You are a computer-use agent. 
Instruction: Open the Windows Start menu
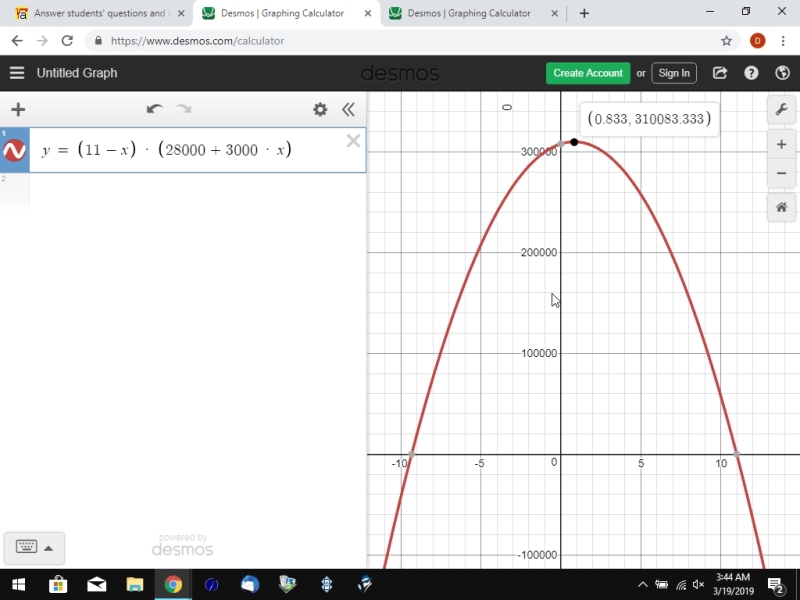pyautogui.click(x=18, y=584)
